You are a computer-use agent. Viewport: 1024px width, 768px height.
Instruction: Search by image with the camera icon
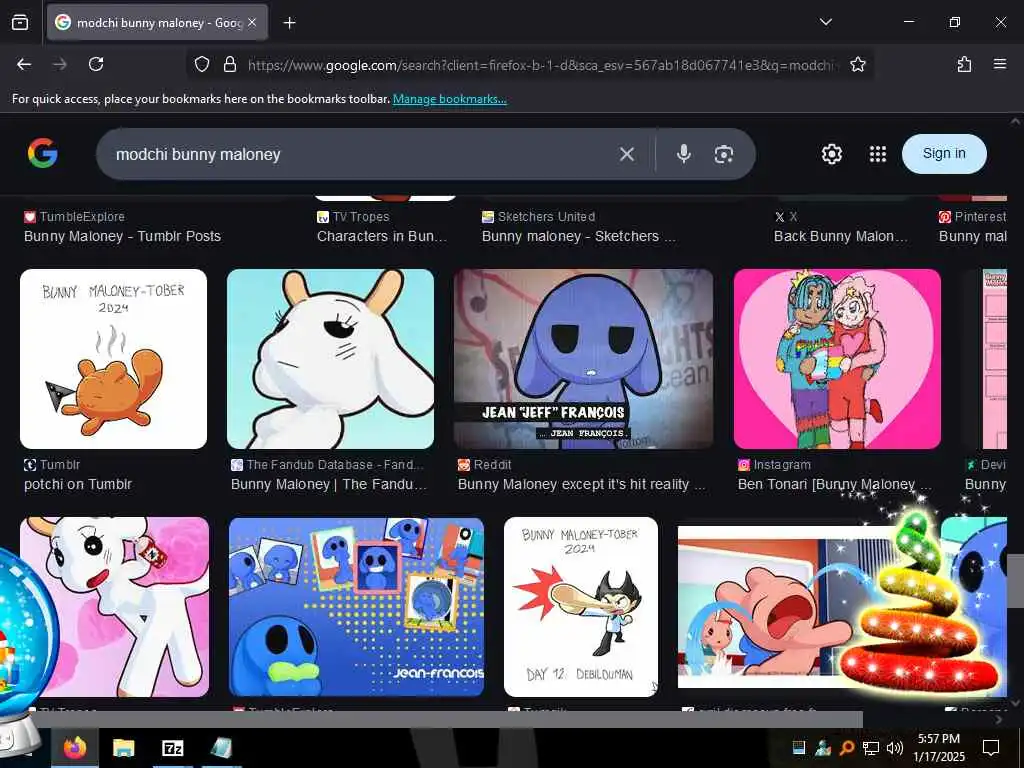[x=724, y=154]
